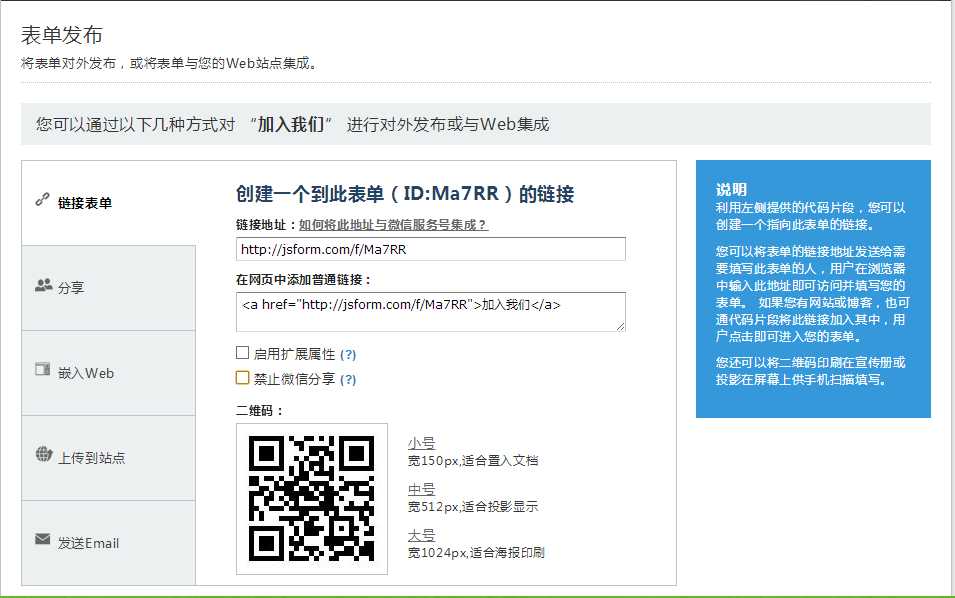
Task: Open the 链接表单 tab
Action: pos(108,203)
